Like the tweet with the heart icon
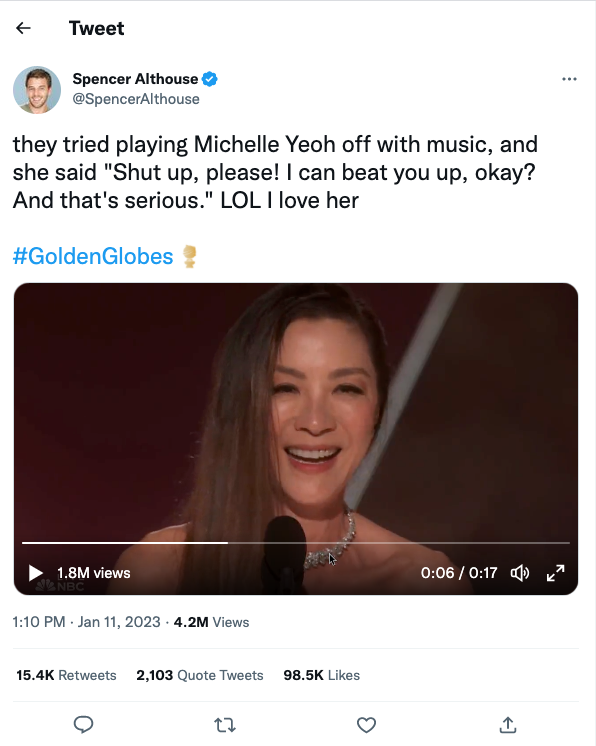Image resolution: width=596 pixels, height=746 pixels. click(x=366, y=725)
